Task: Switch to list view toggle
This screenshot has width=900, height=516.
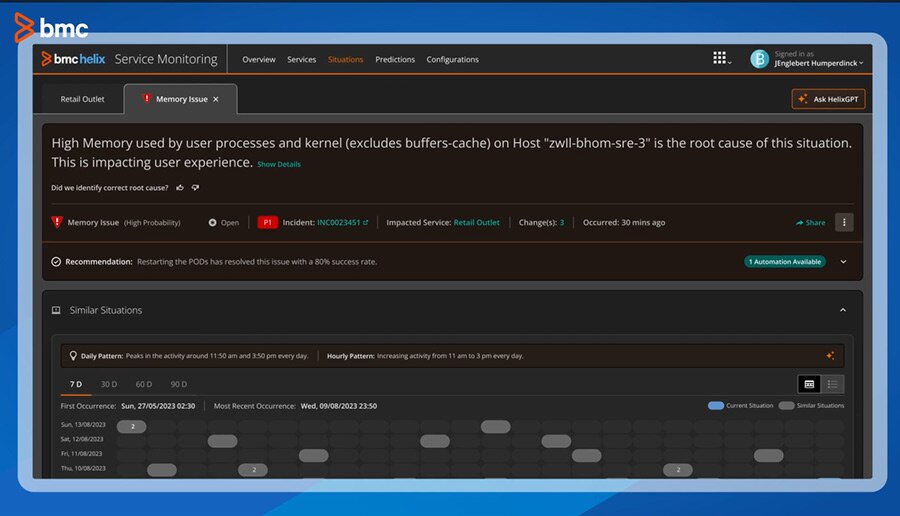Action: coord(832,384)
